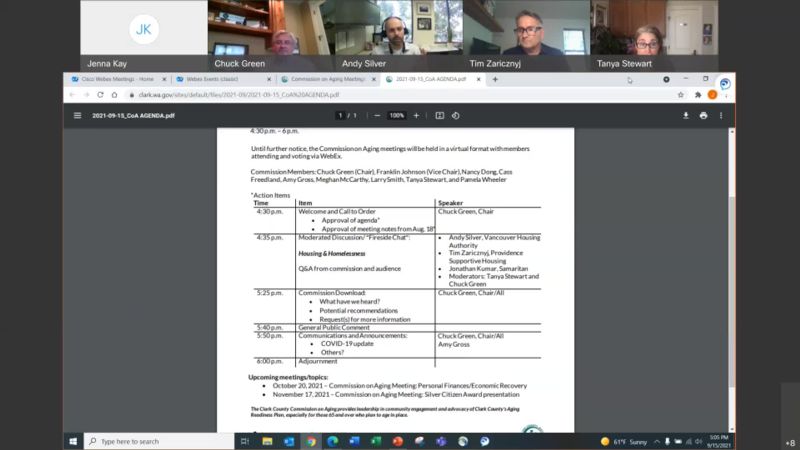The image size is (800, 450).
Task: Zoom out the PDF with minus button
Action: 376,115
